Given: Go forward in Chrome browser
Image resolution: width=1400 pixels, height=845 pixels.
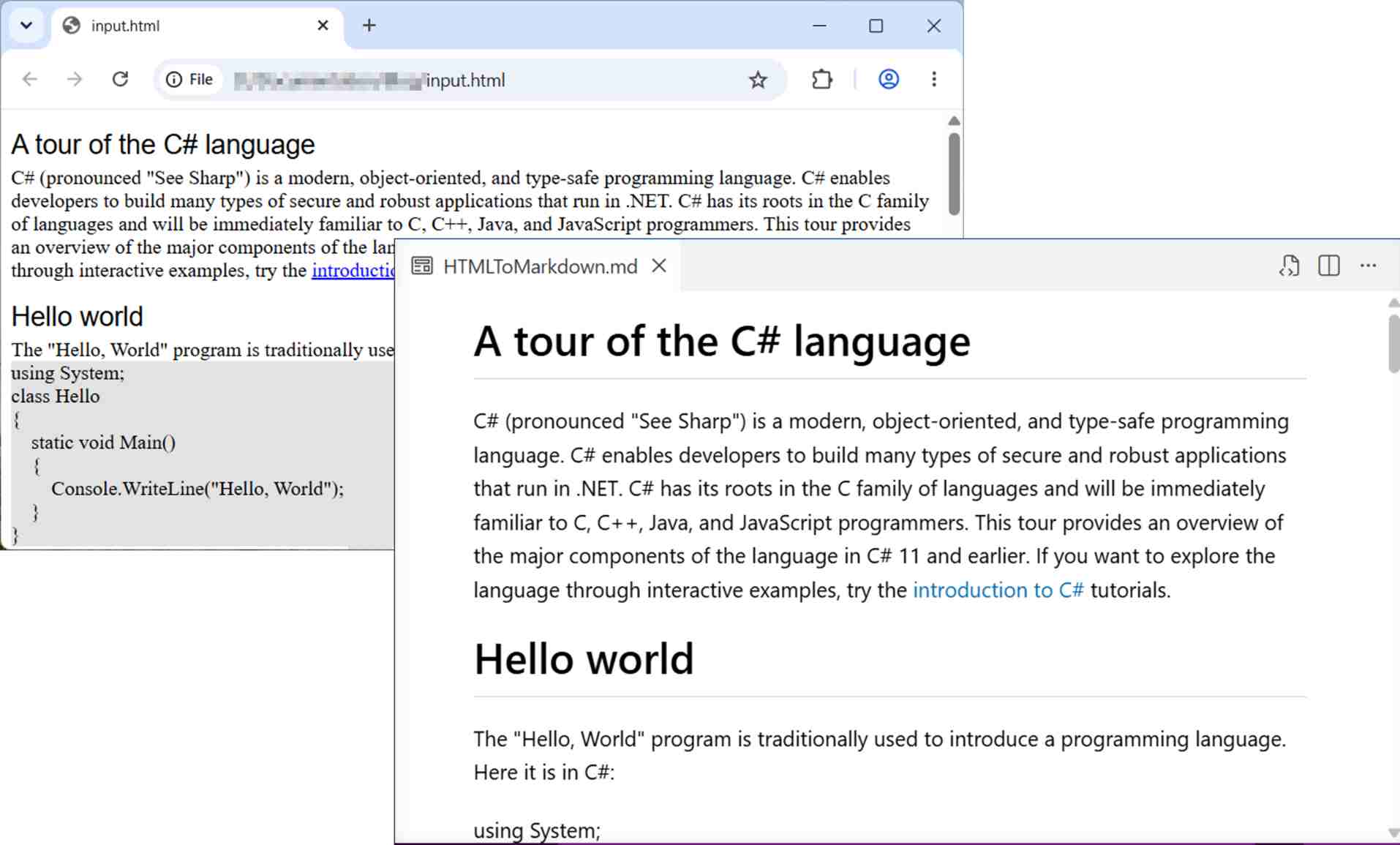Looking at the screenshot, I should [75, 79].
